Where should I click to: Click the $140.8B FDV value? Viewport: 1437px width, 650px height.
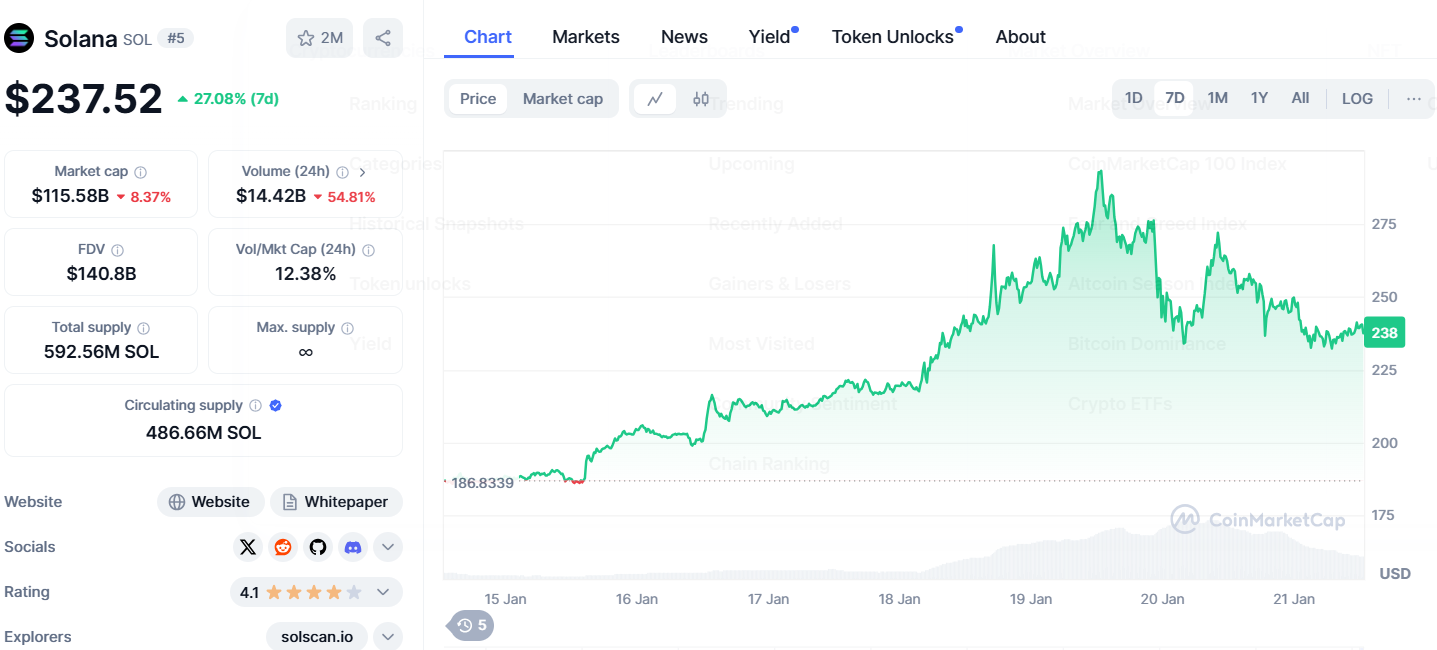(x=101, y=274)
